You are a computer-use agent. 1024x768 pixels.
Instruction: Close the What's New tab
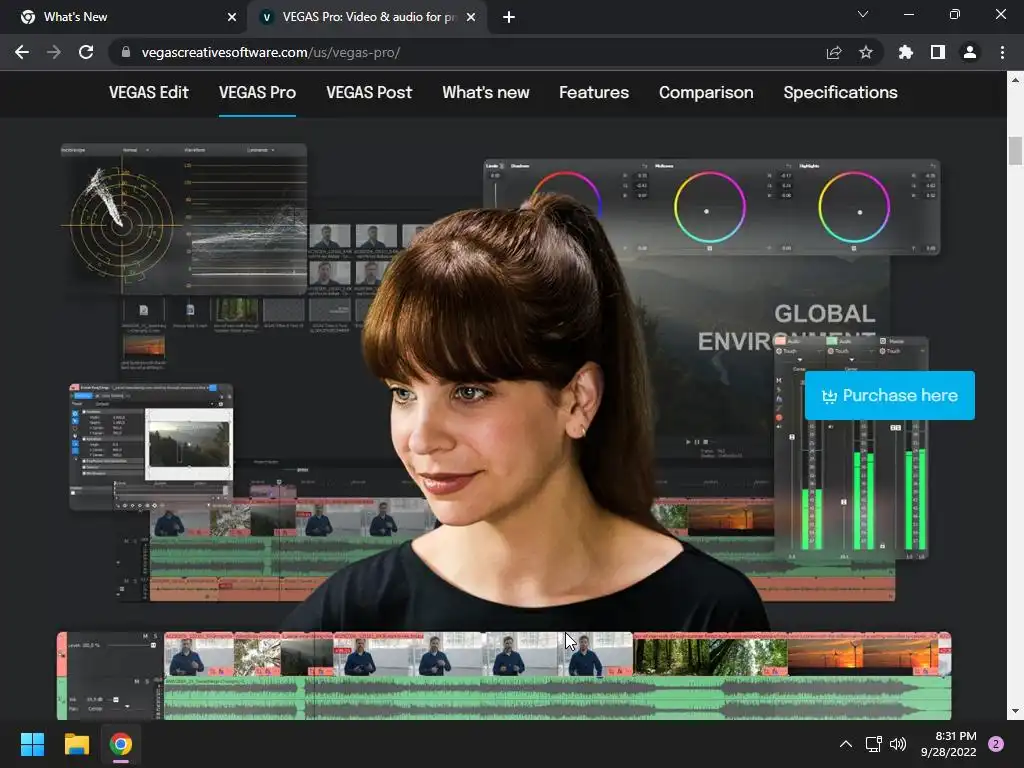coord(232,17)
